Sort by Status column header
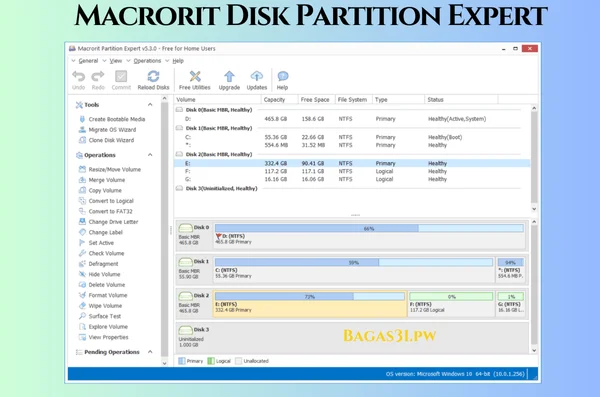Image resolution: width=600 pixels, height=397 pixels. (x=461, y=100)
